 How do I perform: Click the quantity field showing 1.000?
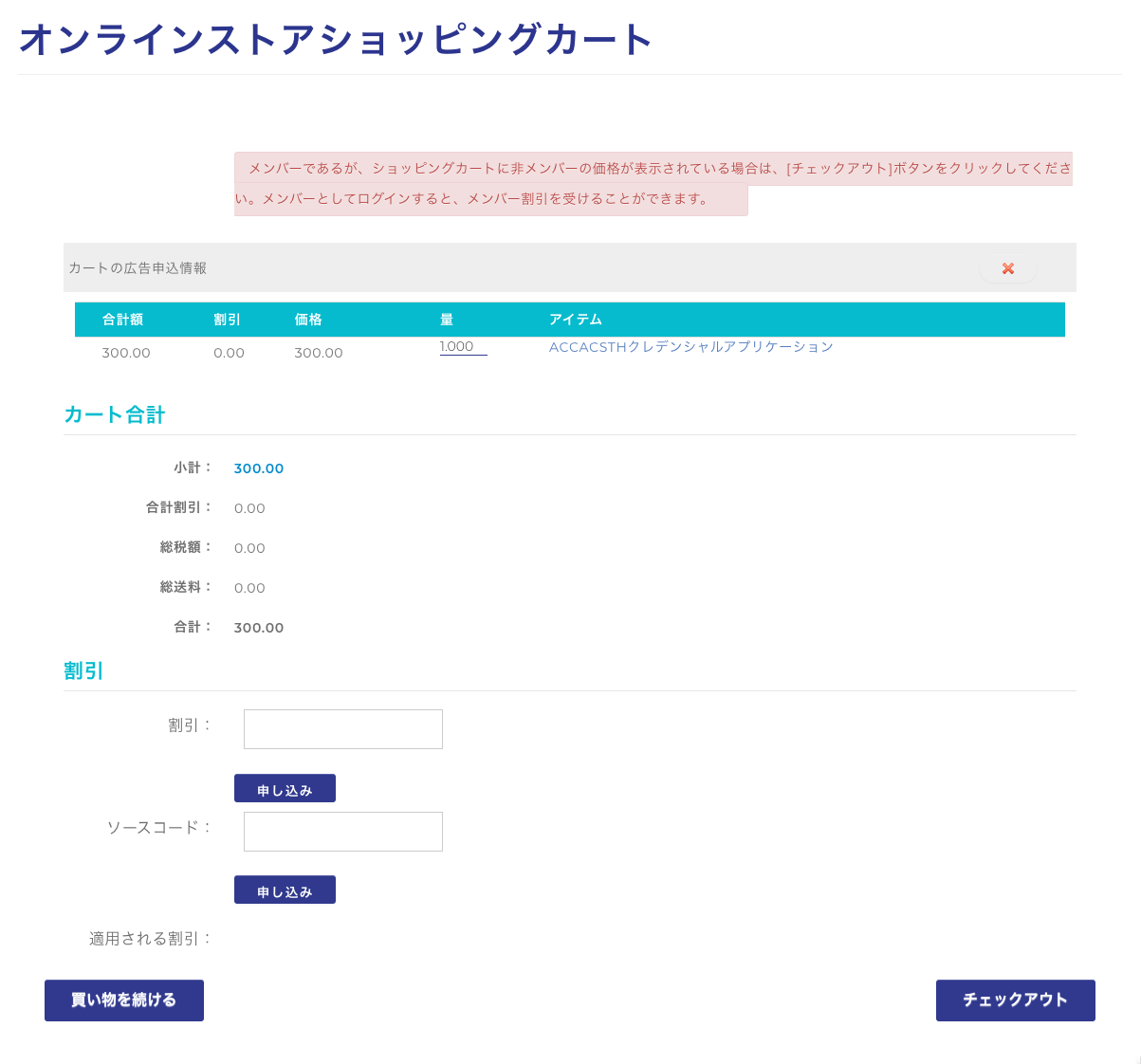click(x=463, y=347)
